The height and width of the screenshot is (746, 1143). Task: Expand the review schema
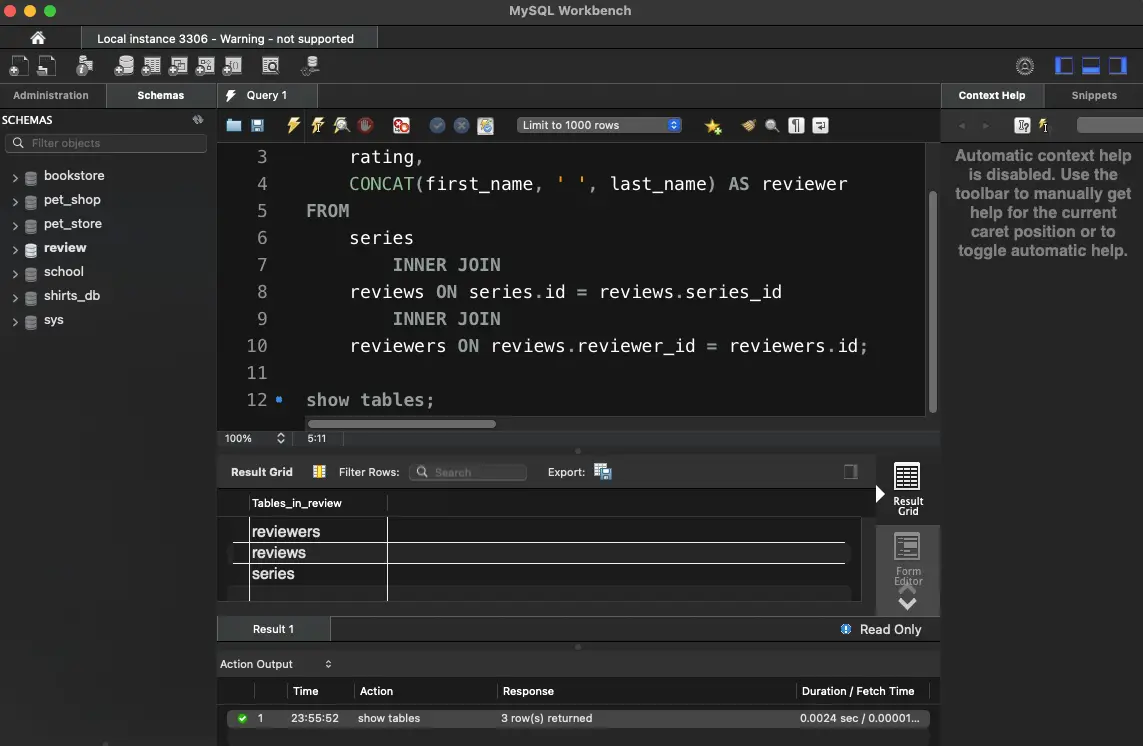[x=15, y=249]
